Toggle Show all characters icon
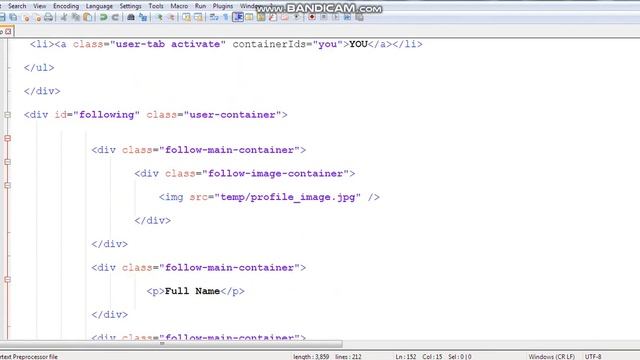 (226, 17)
